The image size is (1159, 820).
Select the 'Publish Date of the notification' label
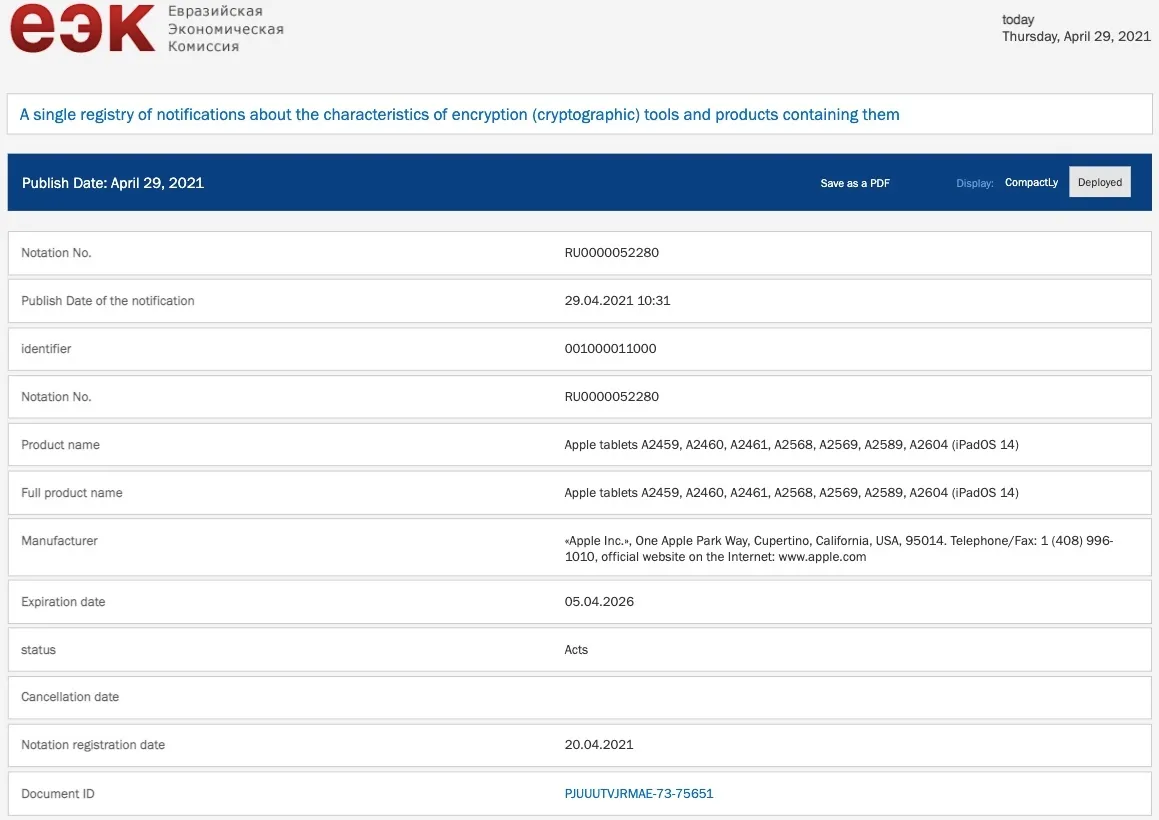click(x=108, y=301)
